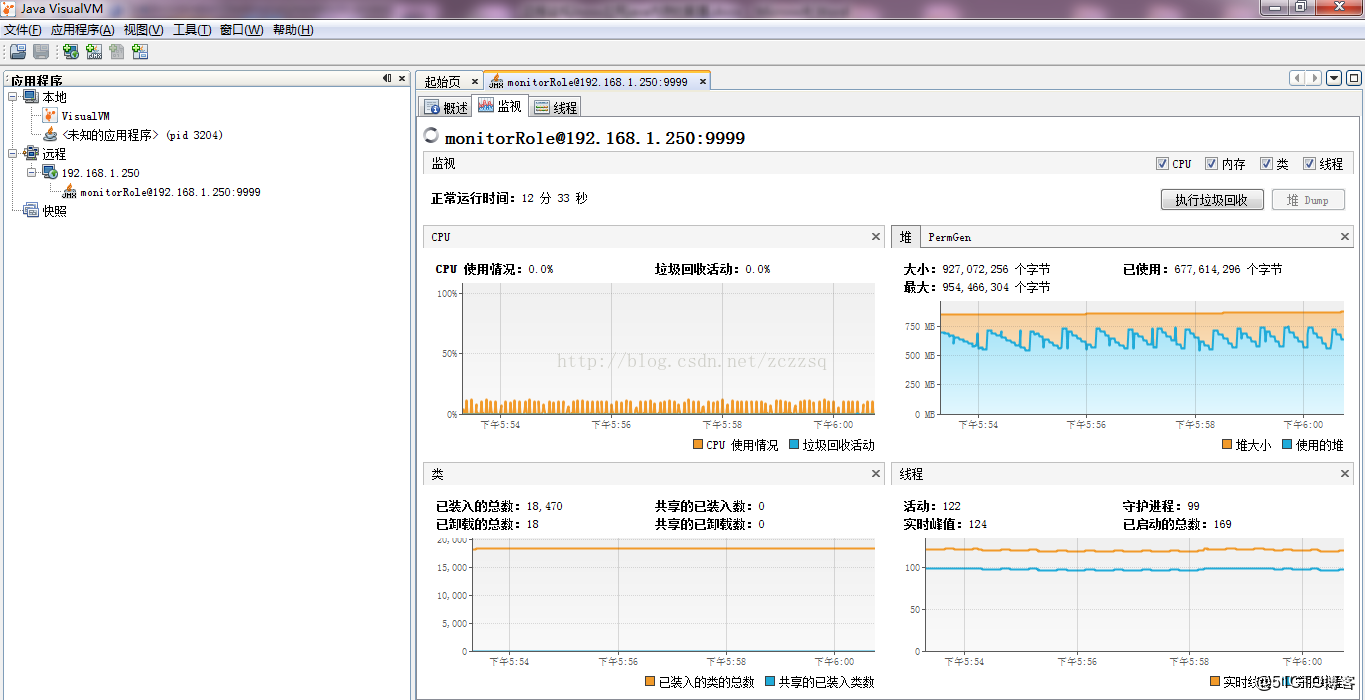1365x700 pixels.
Task: Switch to the 线程 threads tab
Action: (x=555, y=107)
